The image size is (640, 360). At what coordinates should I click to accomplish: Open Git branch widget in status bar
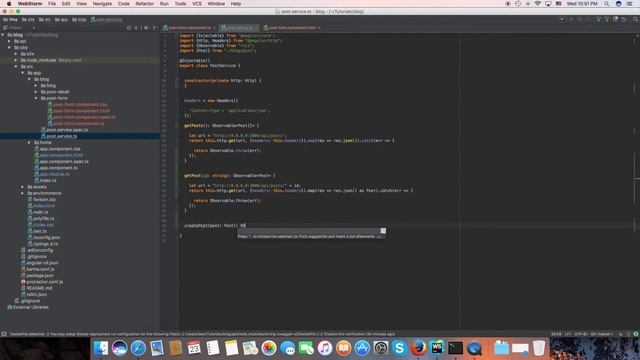(602, 334)
